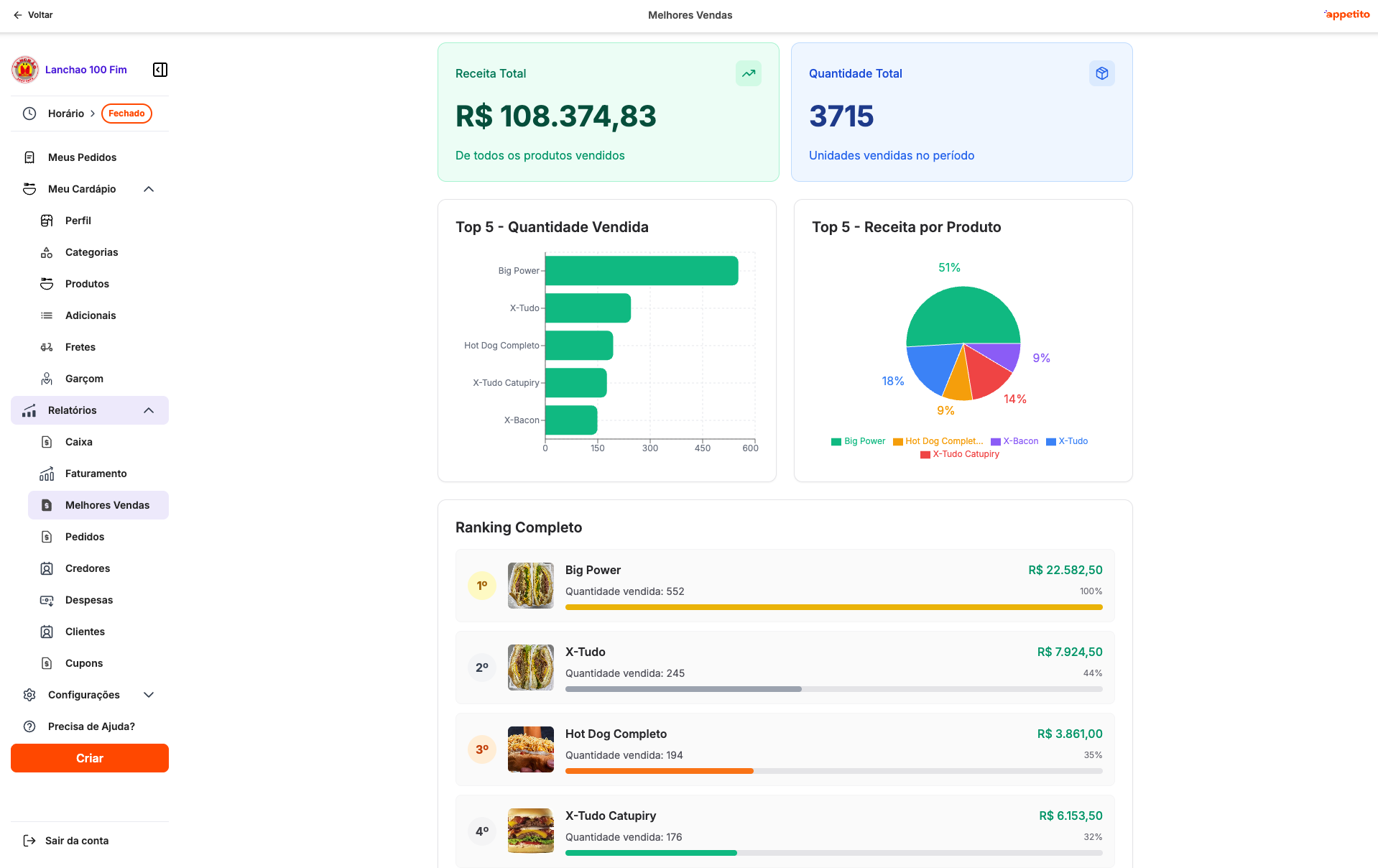Viewport: 1378px width, 868px height.
Task: Click the Perfil storefront icon
Action: (x=47, y=221)
